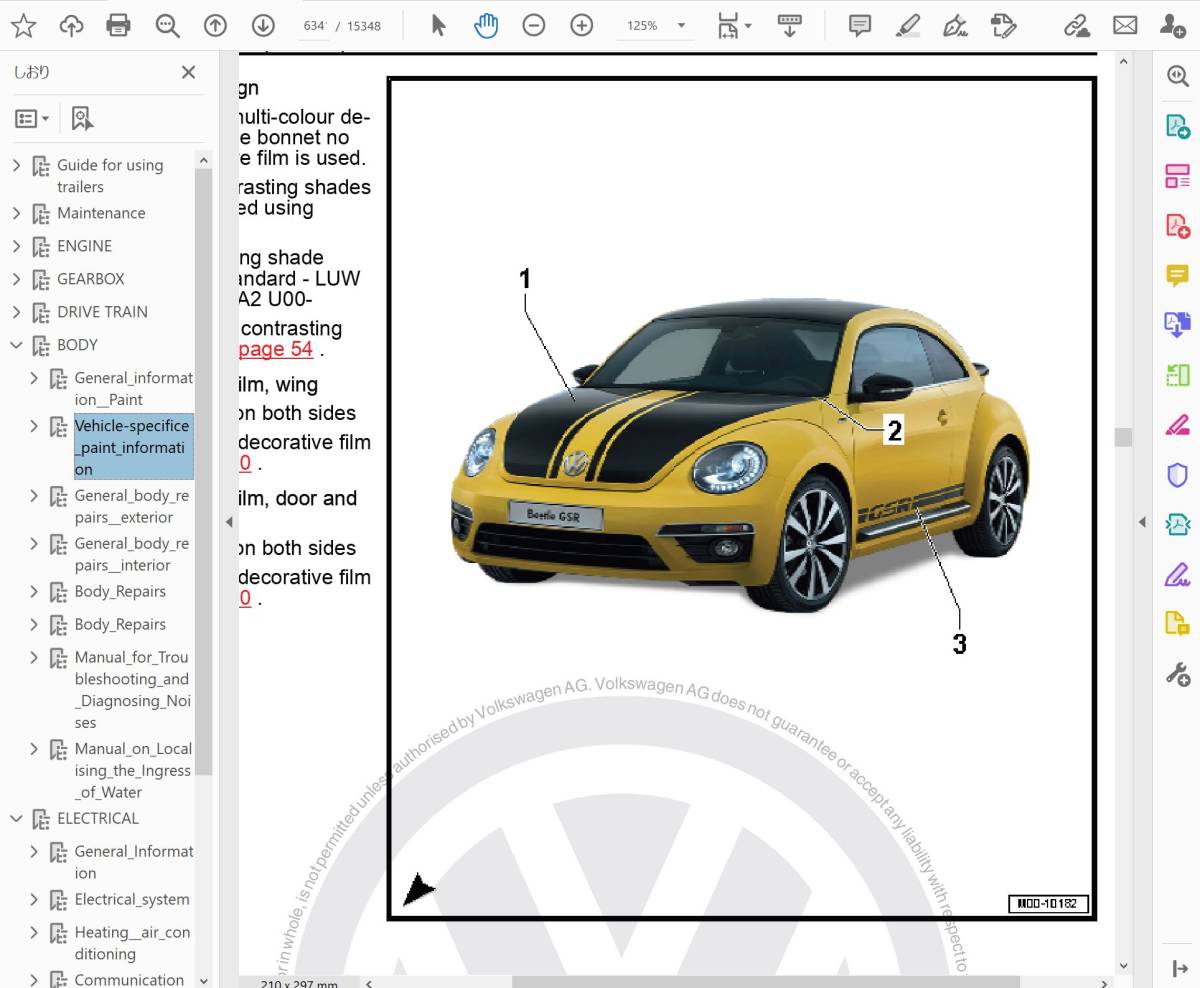
Task: Open the Export PDF tool
Action: point(1177,126)
